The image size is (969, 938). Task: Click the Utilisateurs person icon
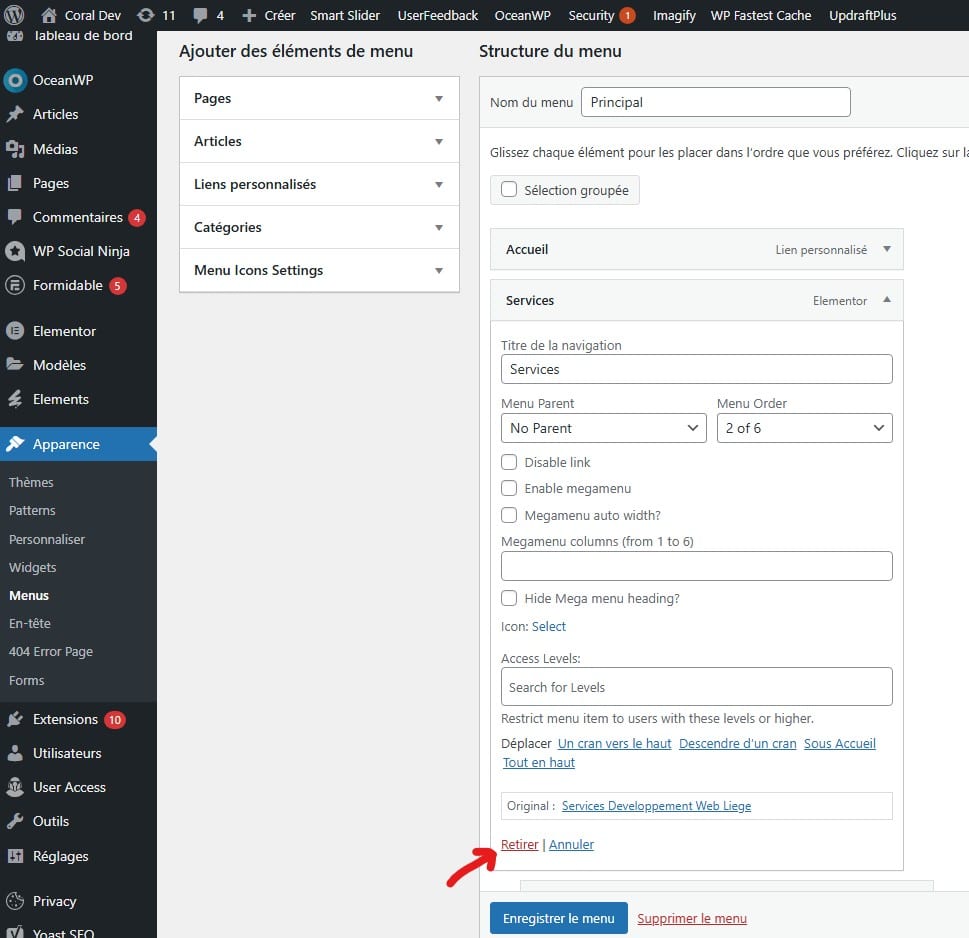coord(15,753)
